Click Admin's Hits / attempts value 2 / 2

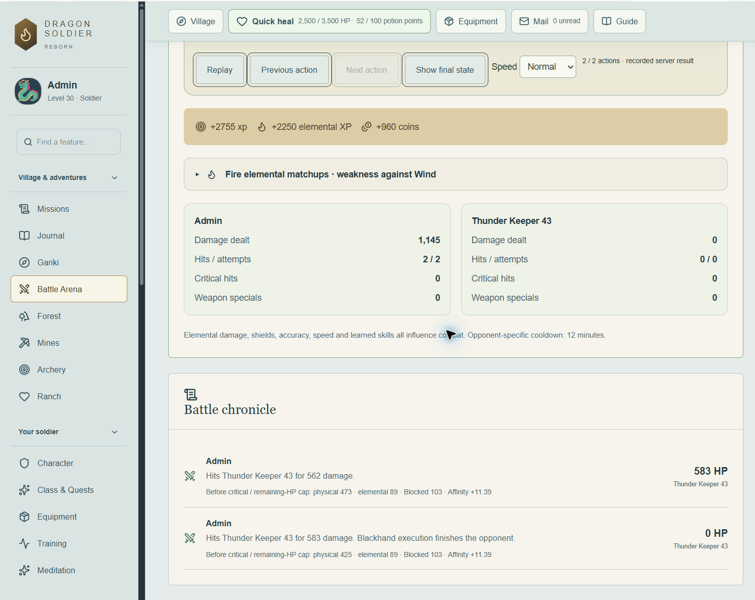coord(431,259)
